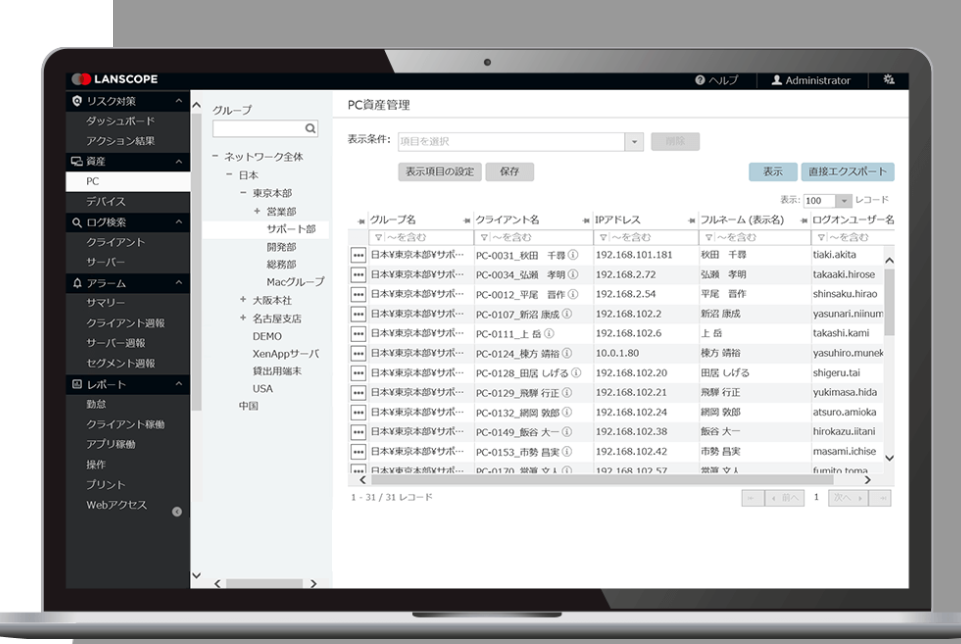Click the Administrator user icon

tap(776, 80)
